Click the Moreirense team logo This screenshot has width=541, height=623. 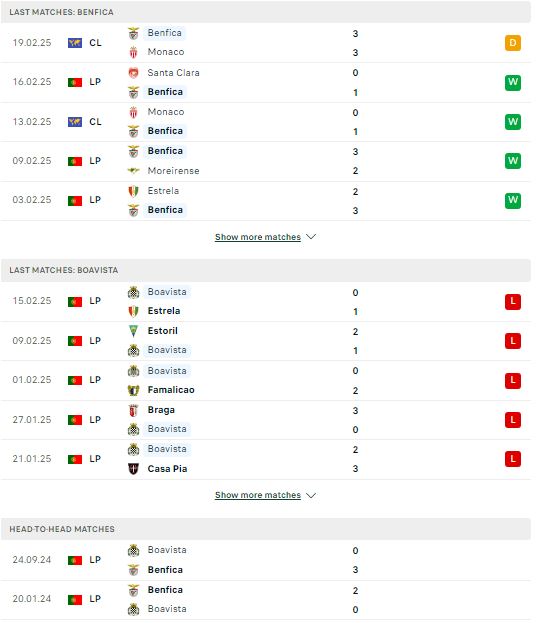135,172
